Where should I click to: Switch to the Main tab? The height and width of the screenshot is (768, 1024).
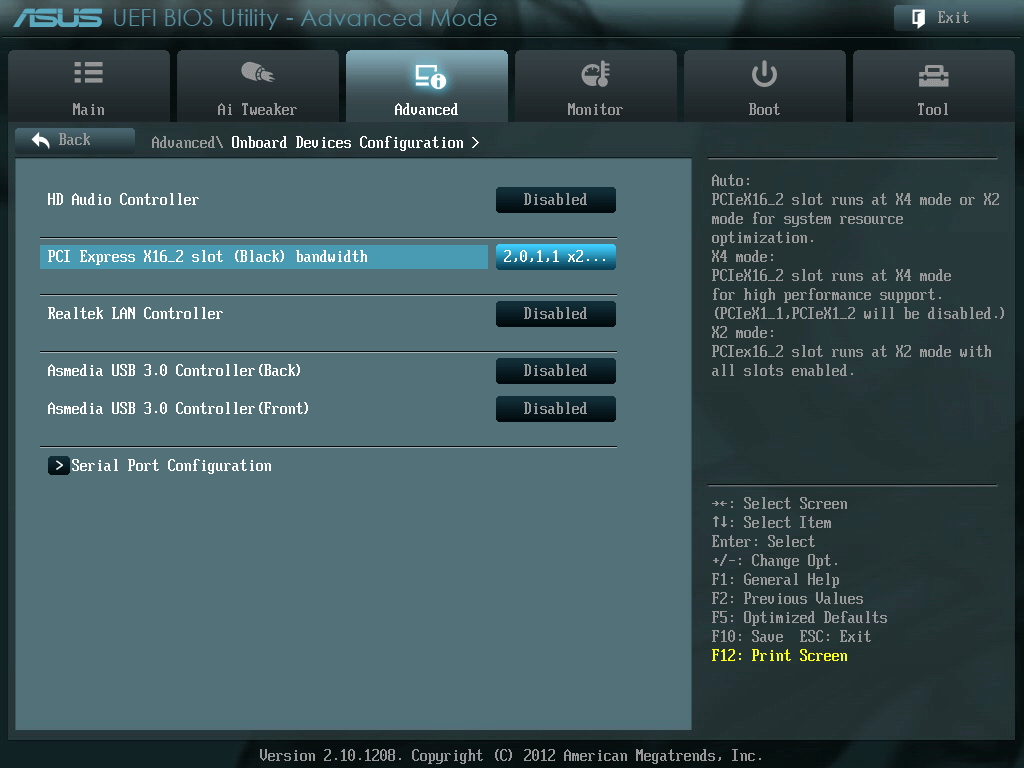pyautogui.click(x=89, y=86)
